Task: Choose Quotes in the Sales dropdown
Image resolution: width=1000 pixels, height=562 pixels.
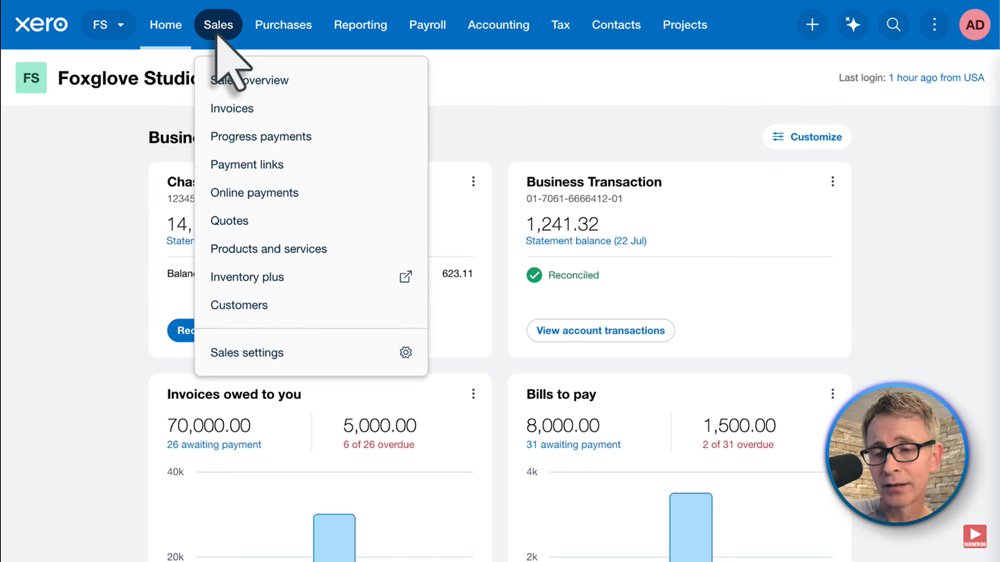Action: pyautogui.click(x=229, y=221)
